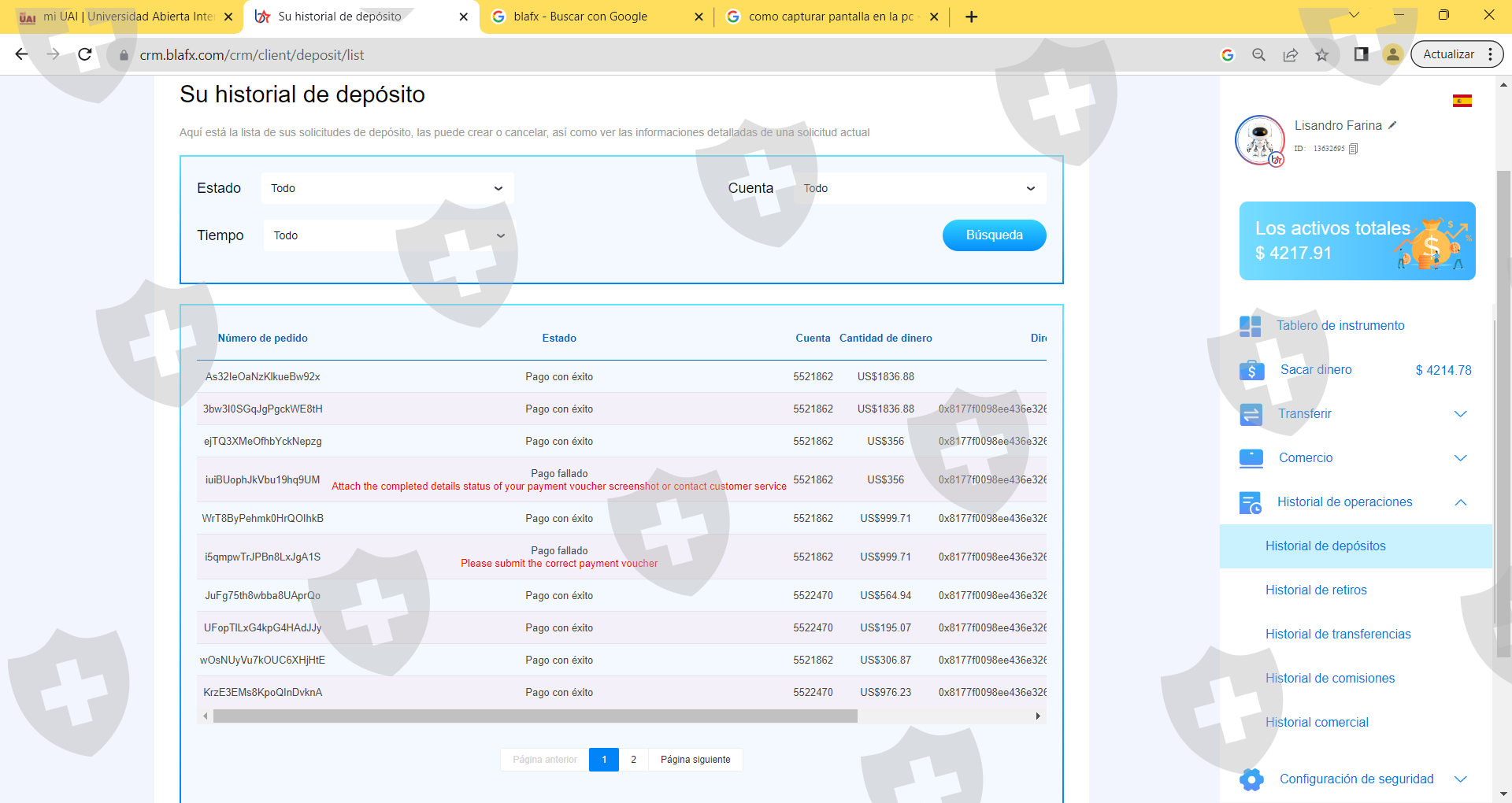This screenshot has width=1512, height=803.
Task: Click the Spanish flag language icon
Action: [1462, 101]
